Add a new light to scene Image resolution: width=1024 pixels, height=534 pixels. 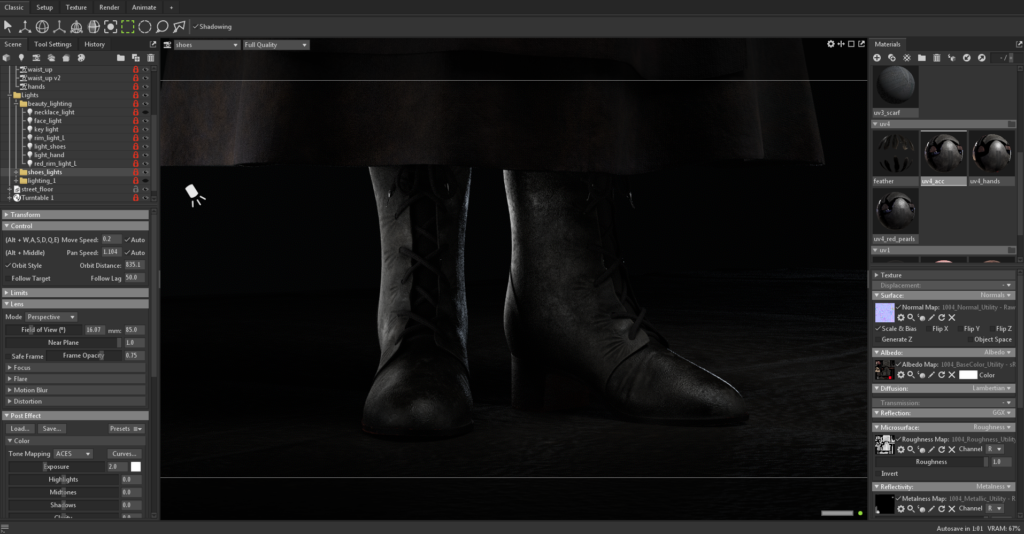click(x=21, y=57)
